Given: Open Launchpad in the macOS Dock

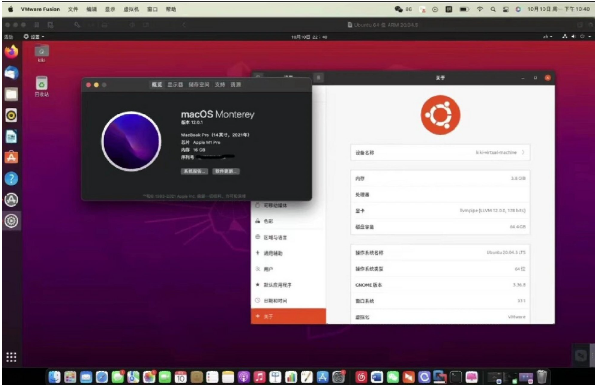Looking at the screenshot, I should (x=70, y=377).
